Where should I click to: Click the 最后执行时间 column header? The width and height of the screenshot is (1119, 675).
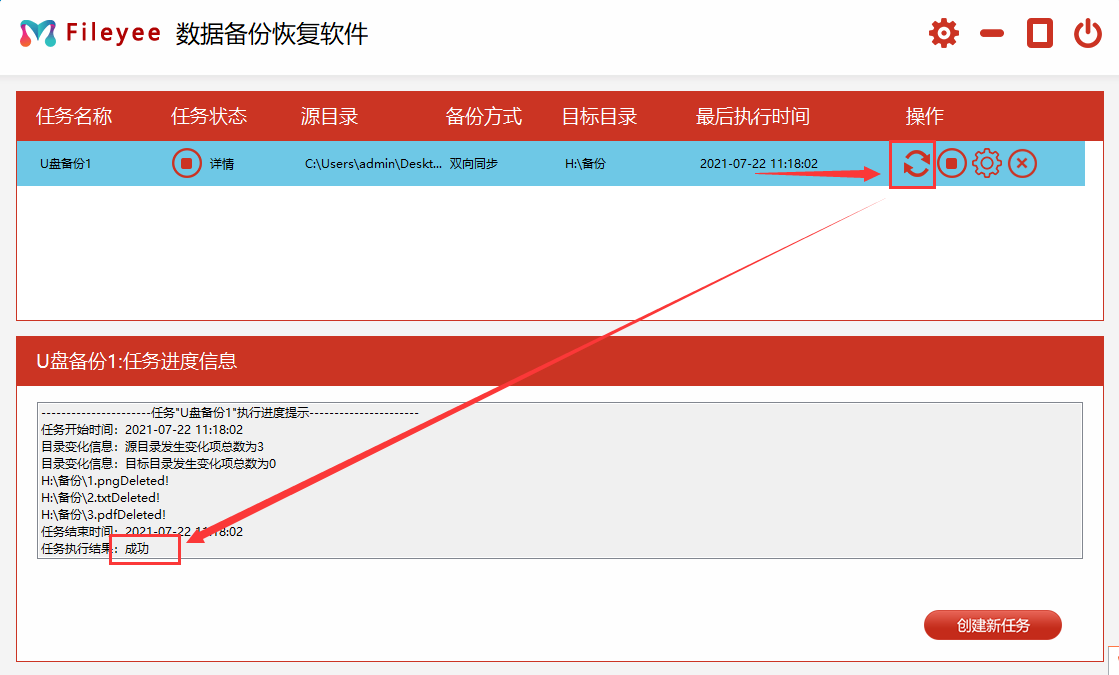tap(752, 116)
